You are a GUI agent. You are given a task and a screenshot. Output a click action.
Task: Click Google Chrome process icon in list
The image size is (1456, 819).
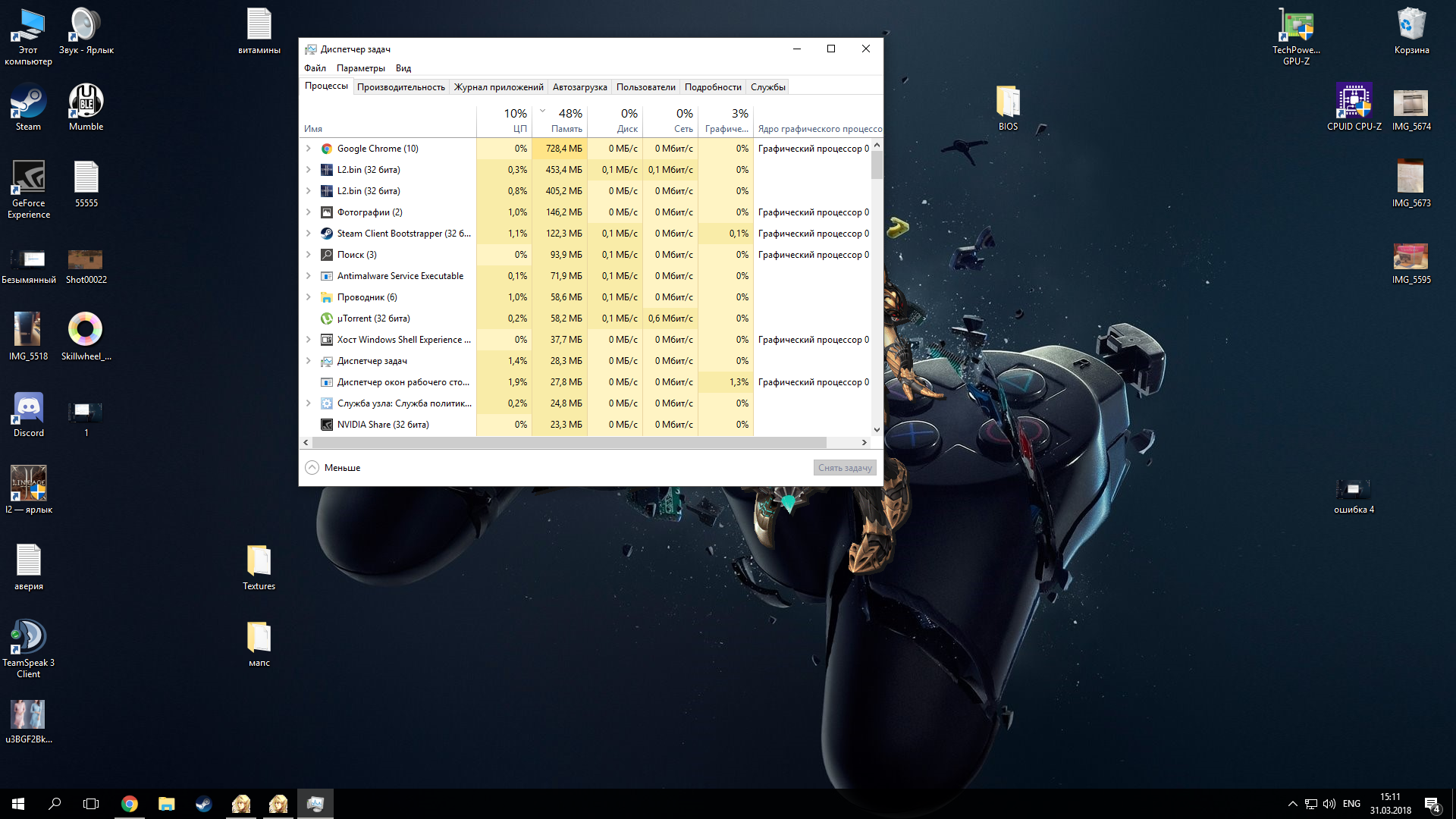click(x=327, y=149)
